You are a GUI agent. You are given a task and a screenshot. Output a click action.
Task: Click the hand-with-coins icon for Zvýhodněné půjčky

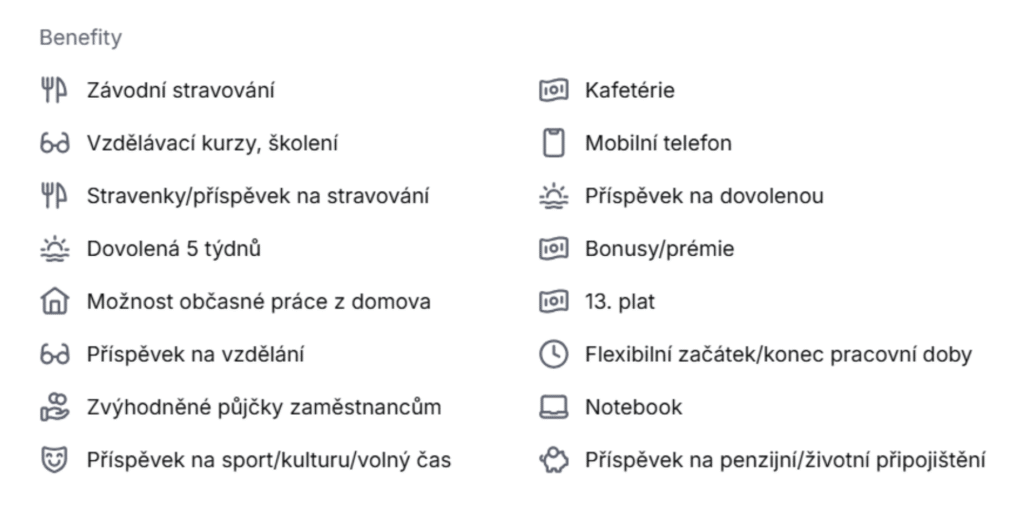53,407
